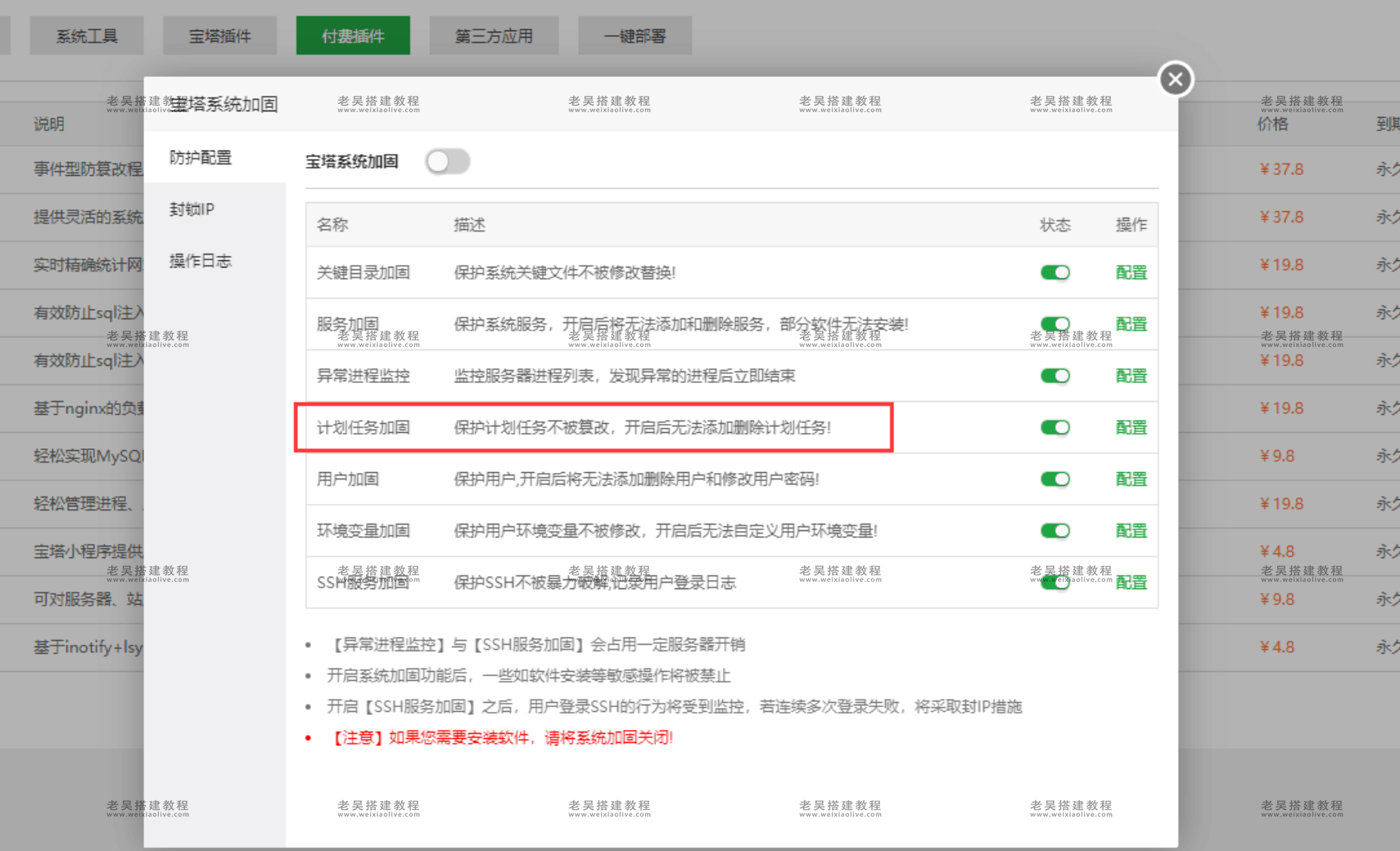This screenshot has width=1400, height=851.
Task: Toggle off 环境变量加固 protection
Action: [1055, 530]
